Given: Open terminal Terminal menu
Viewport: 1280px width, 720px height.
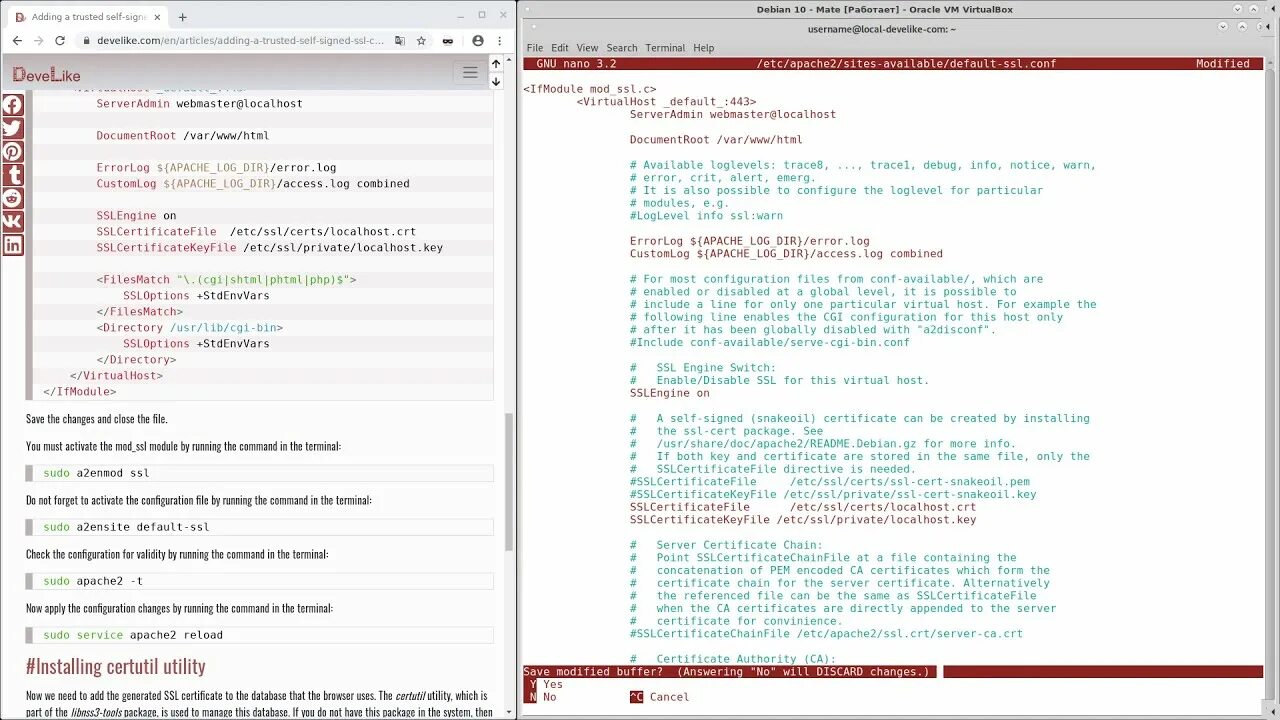Looking at the screenshot, I should coord(665,48).
